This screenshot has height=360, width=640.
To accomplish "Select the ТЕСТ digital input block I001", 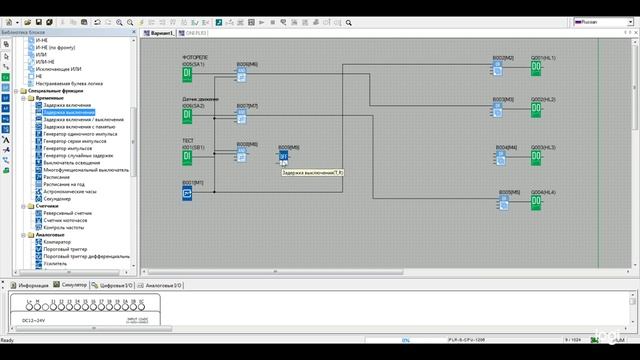I will coord(187,158).
